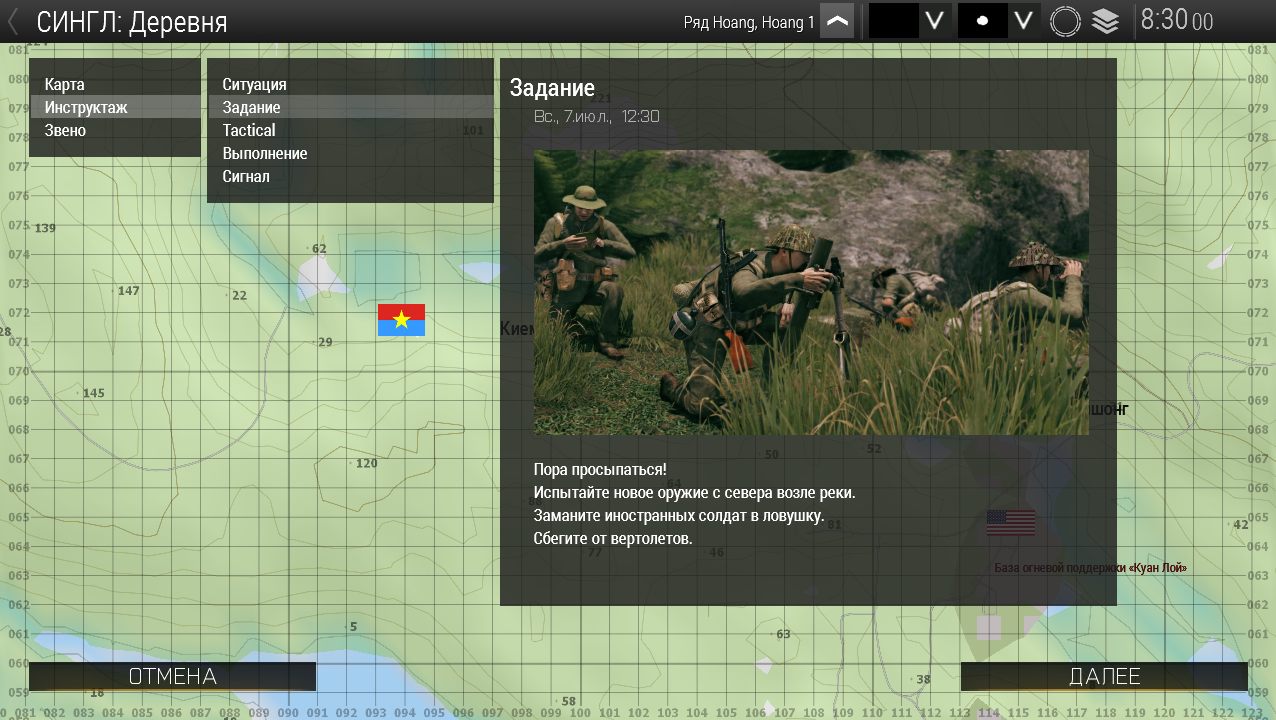Click the back arrow beside СИНГЛ: Деревня

(14, 21)
